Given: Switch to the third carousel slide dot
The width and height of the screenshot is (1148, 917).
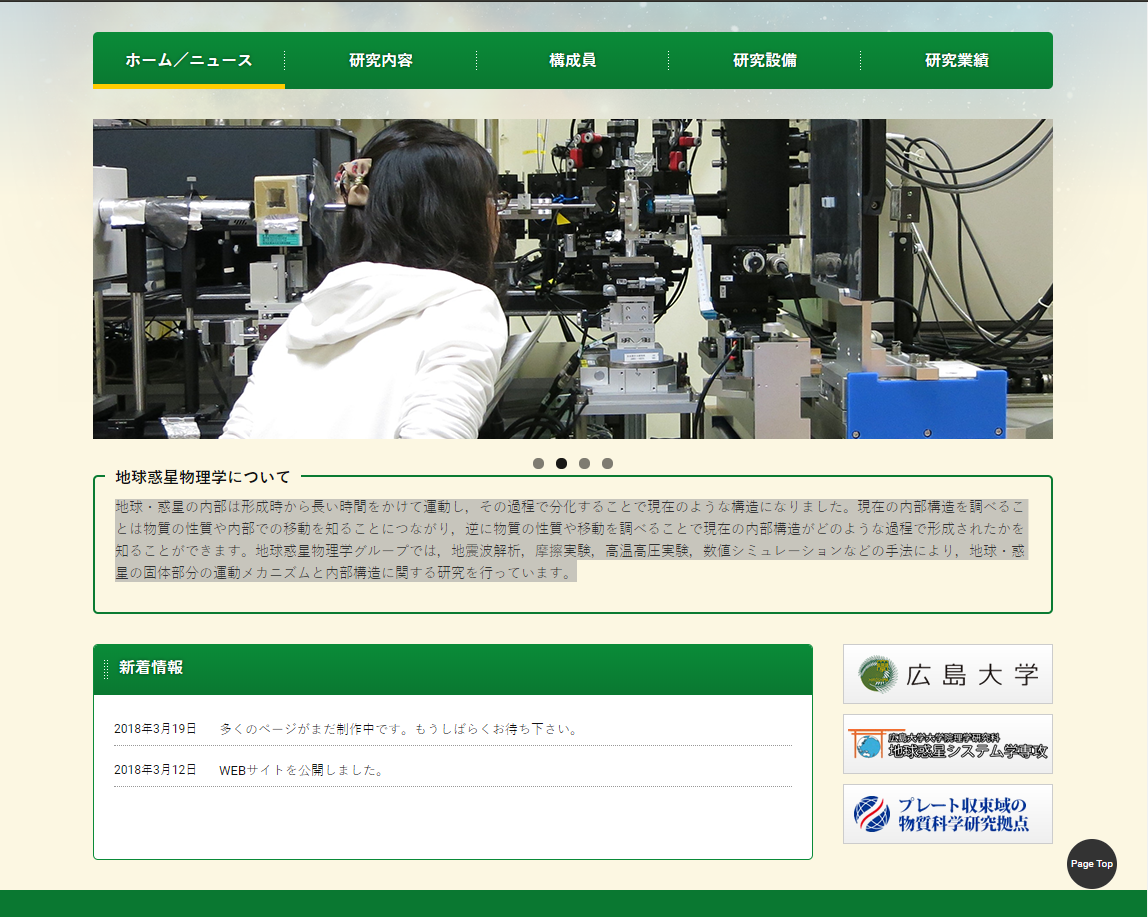Looking at the screenshot, I should click(x=584, y=464).
